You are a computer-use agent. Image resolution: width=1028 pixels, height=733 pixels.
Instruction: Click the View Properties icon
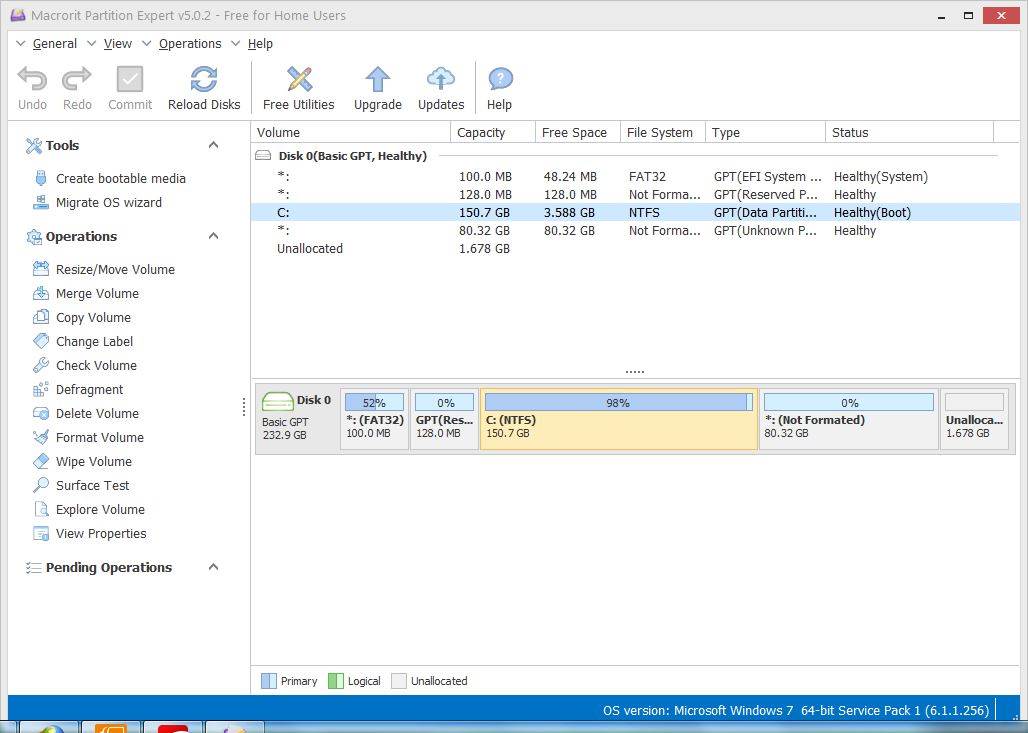point(41,534)
